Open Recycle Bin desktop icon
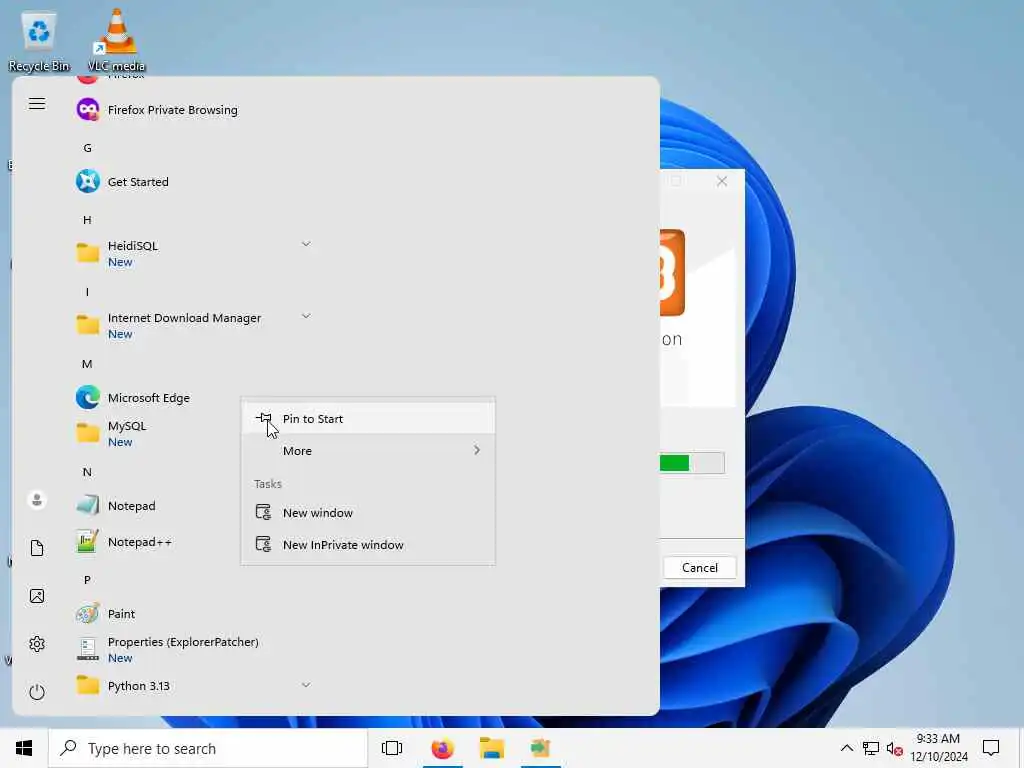This screenshot has height=768, width=1024. pos(39,41)
